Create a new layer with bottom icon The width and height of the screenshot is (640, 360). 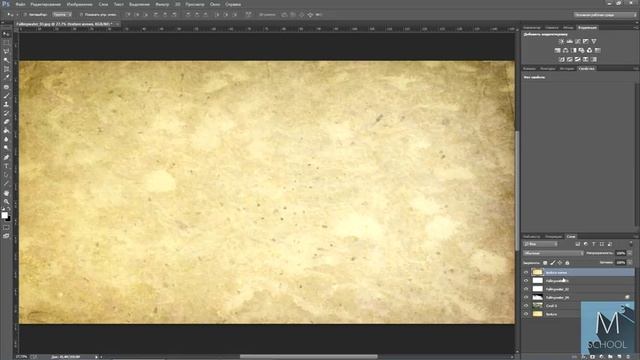click(619, 357)
